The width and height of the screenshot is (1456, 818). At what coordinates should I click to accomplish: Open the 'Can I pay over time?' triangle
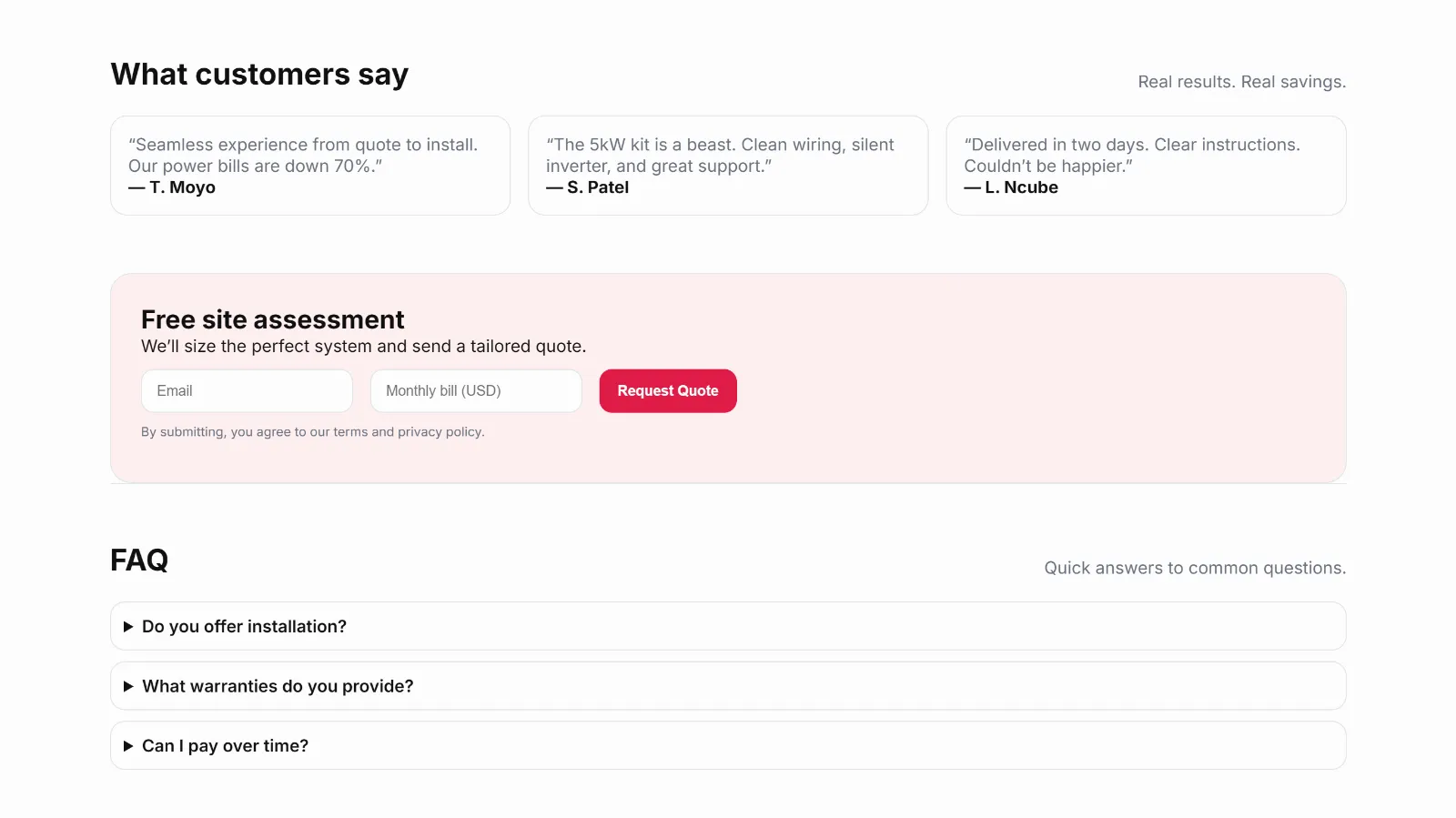[128, 746]
